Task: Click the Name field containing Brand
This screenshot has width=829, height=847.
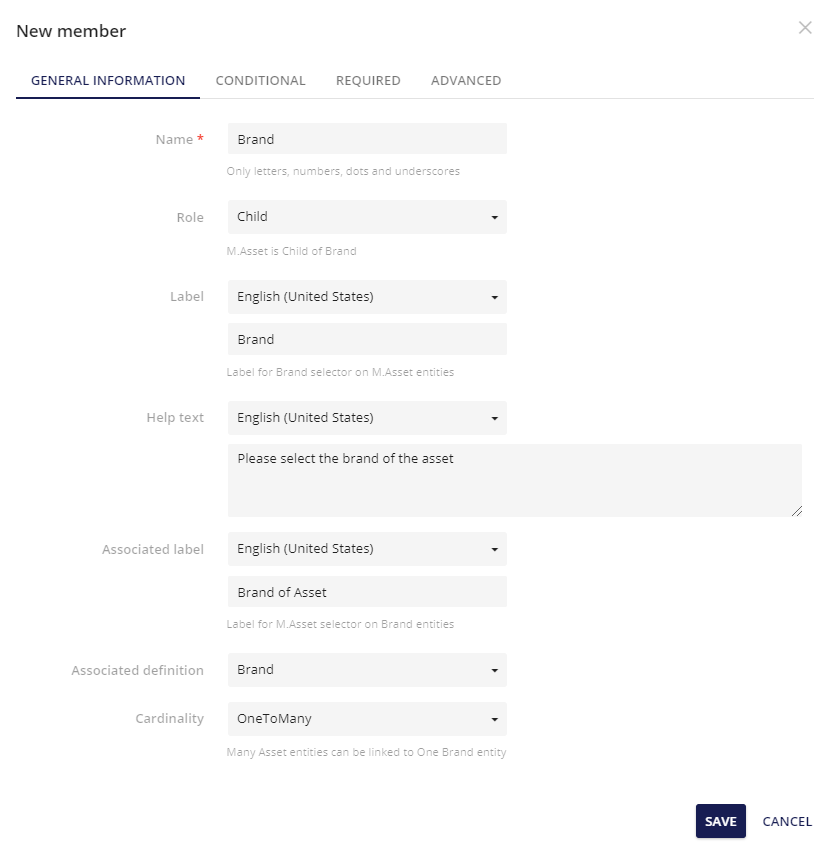Action: pyautogui.click(x=366, y=138)
